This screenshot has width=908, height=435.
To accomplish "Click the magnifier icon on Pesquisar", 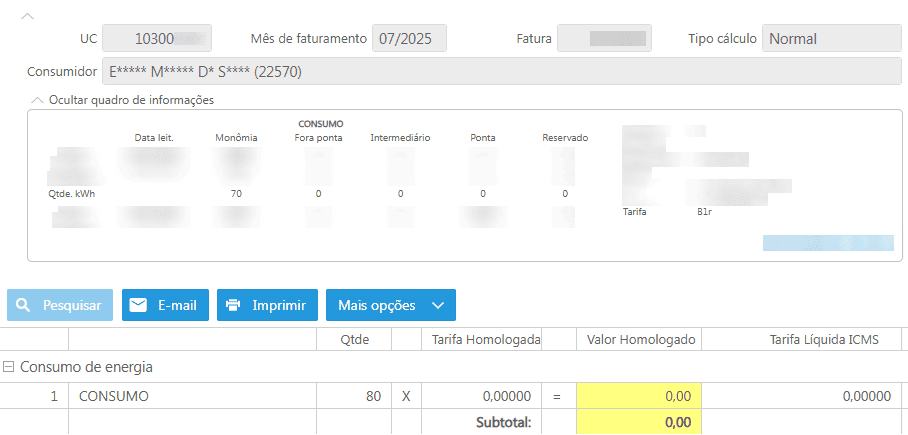I will point(23,306).
